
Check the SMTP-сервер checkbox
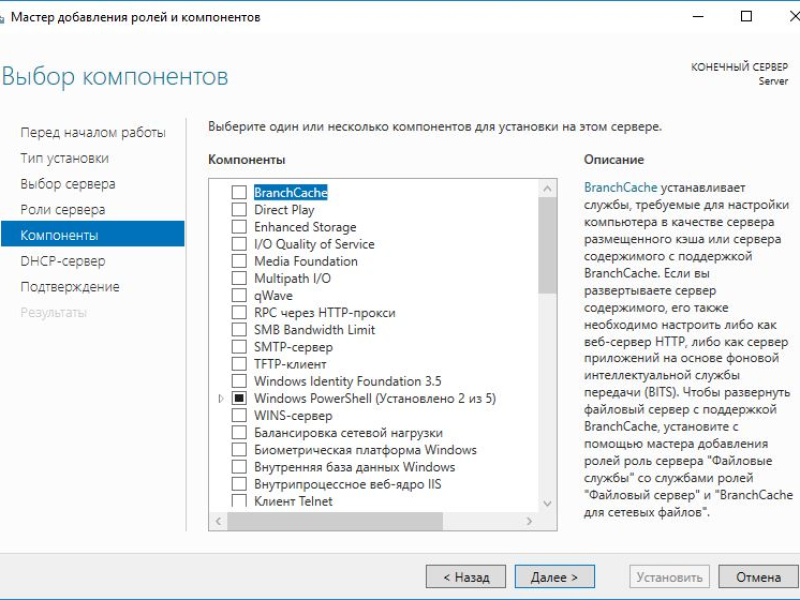(239, 347)
